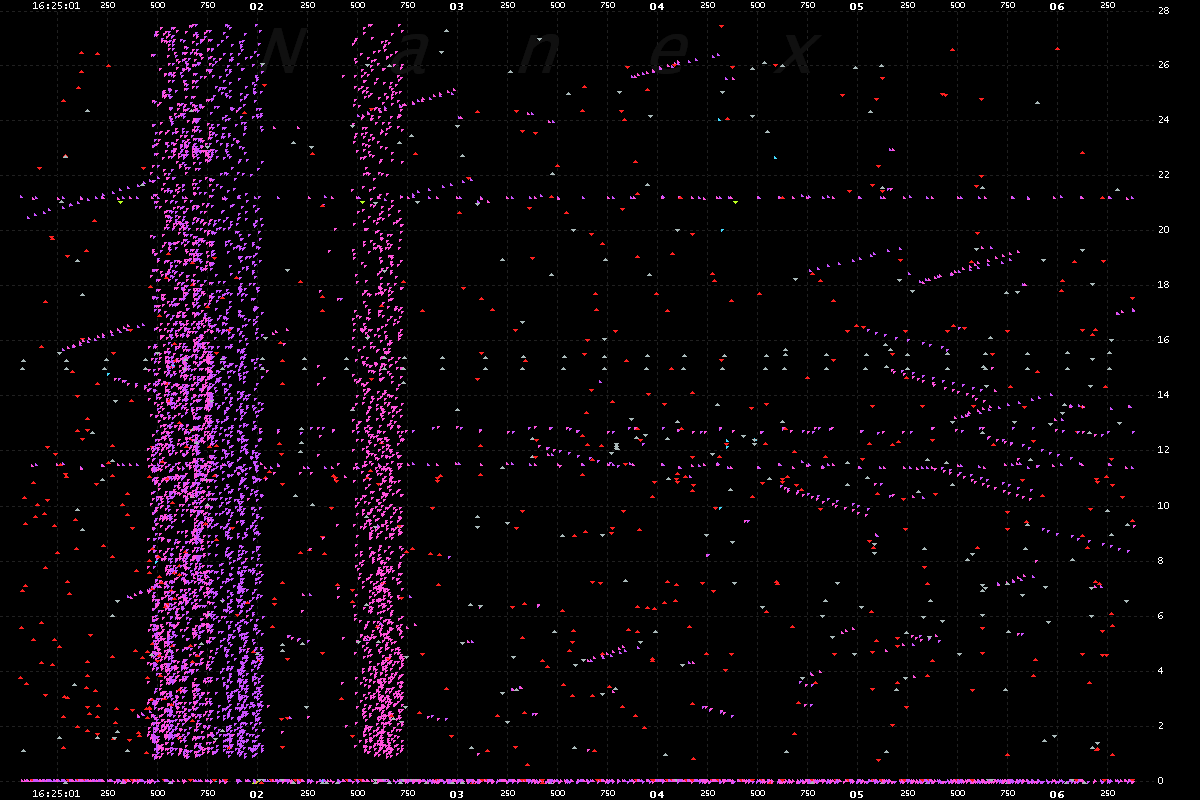The image size is (1200, 800).
Task: Click the 16:25:01 timestamp on bottom axis
Action: [x=55, y=793]
